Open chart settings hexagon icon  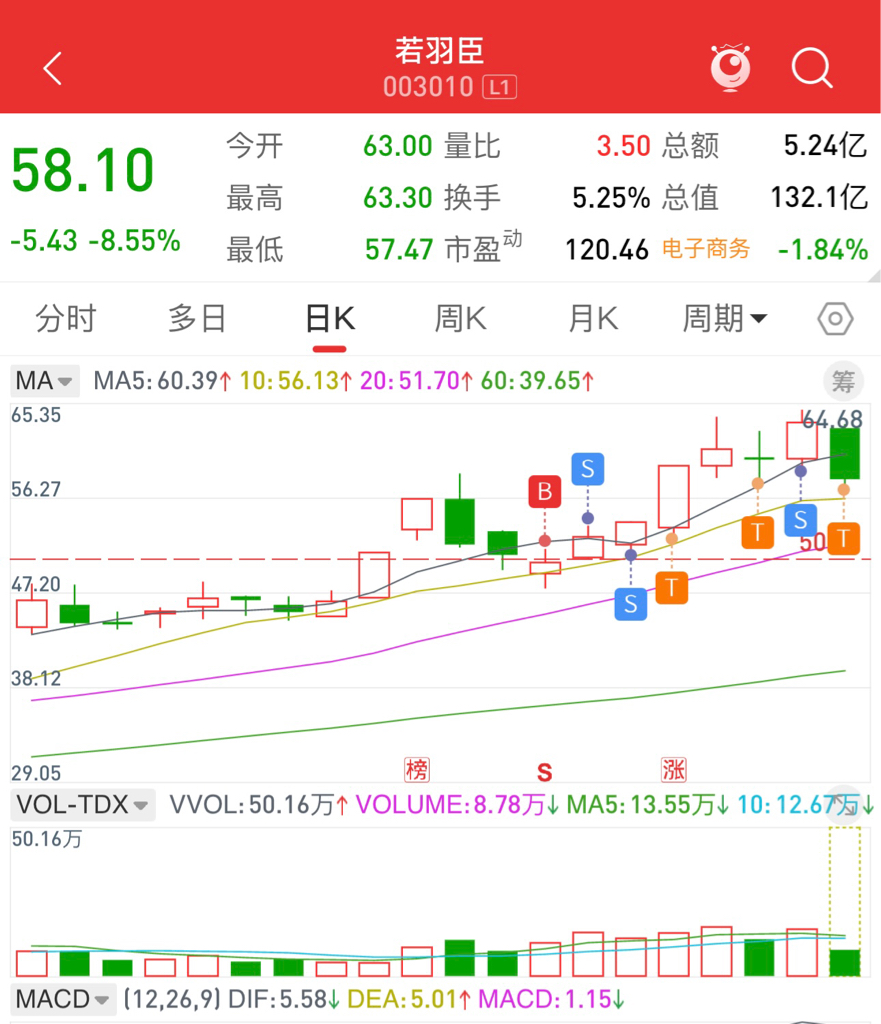[x=835, y=319]
